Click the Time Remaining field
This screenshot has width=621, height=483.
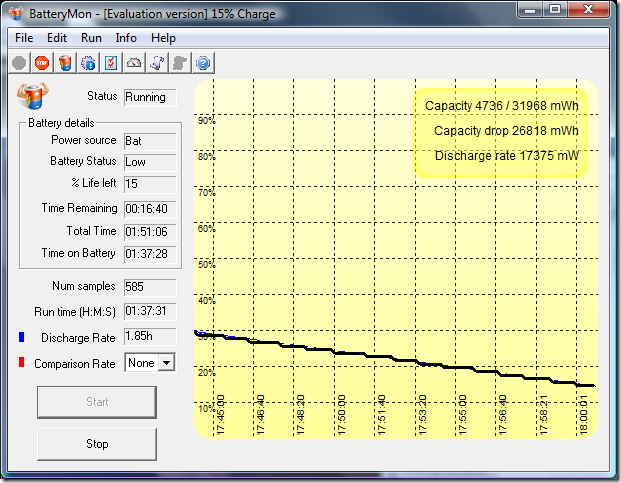point(150,210)
